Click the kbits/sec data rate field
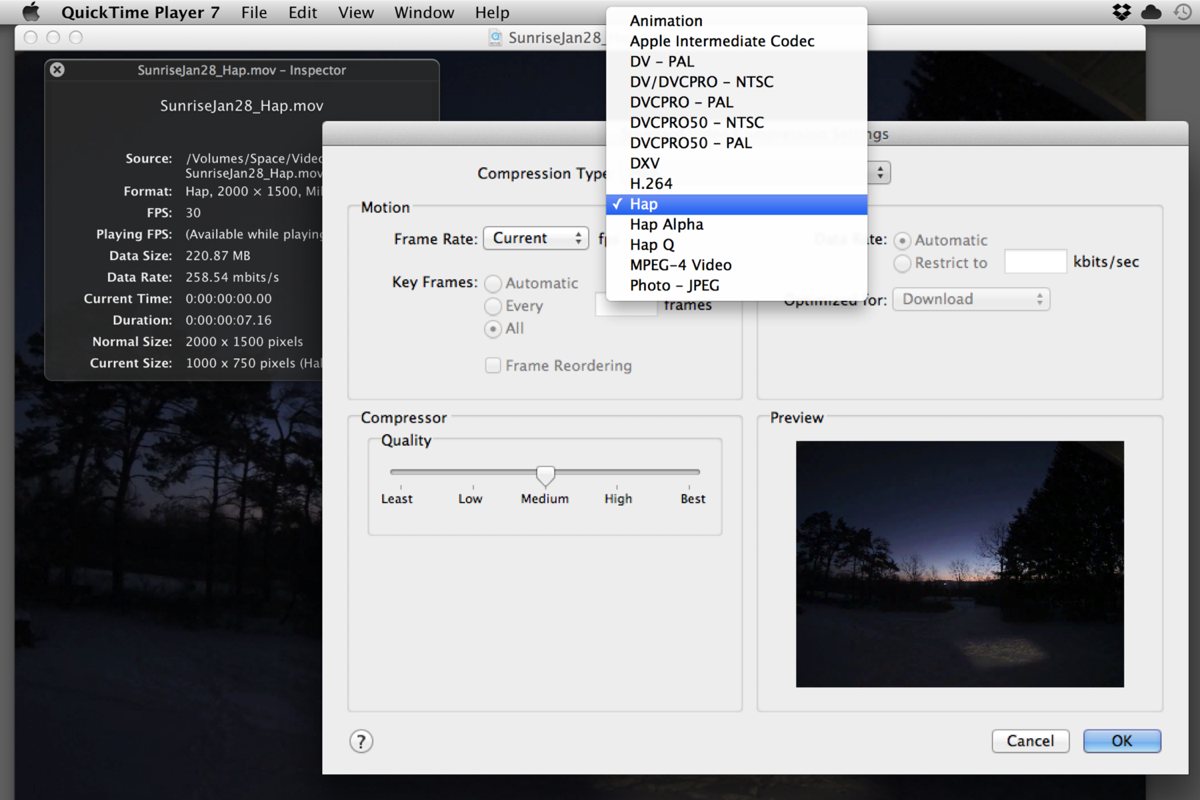Image resolution: width=1200 pixels, height=800 pixels. click(x=1035, y=262)
